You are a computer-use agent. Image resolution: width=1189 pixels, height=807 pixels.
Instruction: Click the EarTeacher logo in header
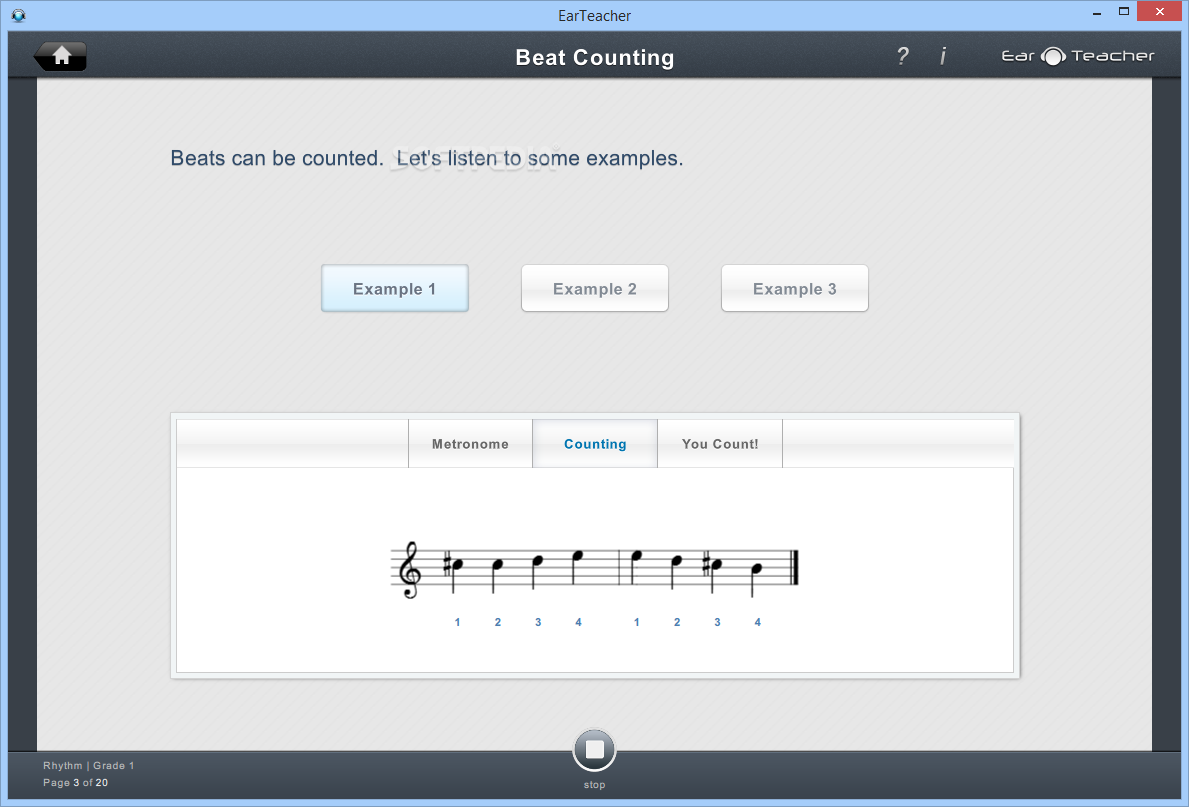click(1078, 56)
